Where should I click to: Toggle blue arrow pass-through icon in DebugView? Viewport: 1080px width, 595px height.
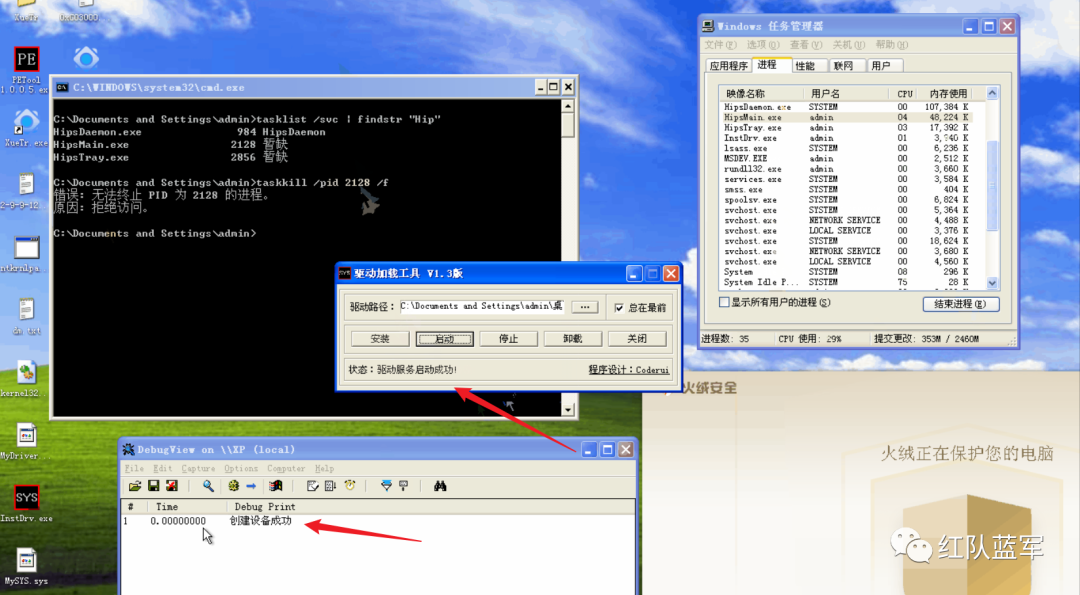click(x=251, y=486)
